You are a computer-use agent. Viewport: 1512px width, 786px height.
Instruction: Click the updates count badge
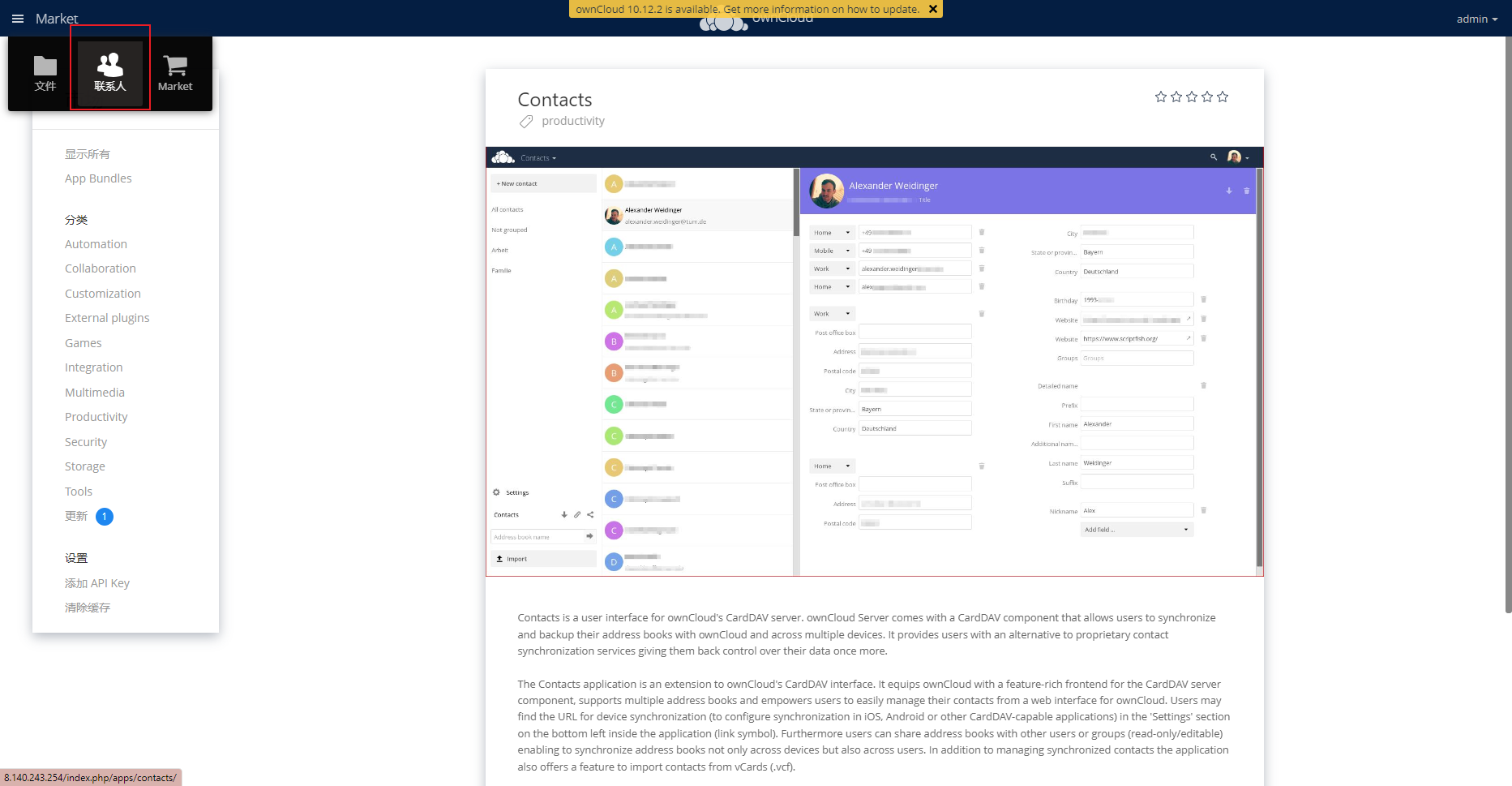coord(105,517)
